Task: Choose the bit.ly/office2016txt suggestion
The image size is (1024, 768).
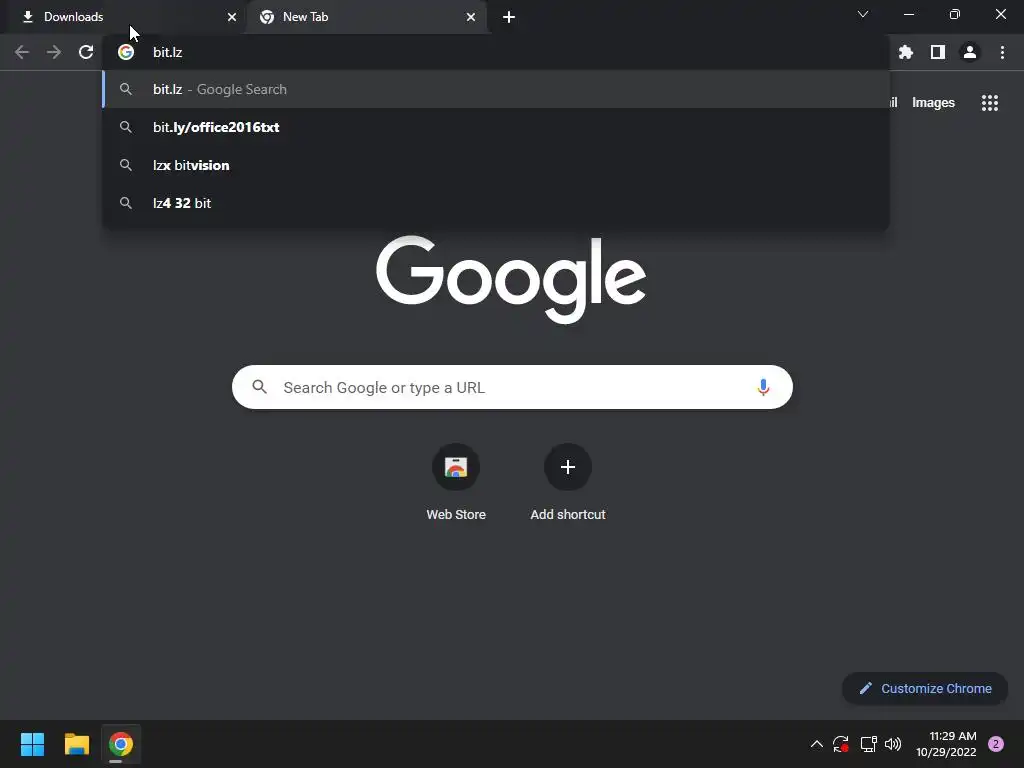Action: coord(496,127)
